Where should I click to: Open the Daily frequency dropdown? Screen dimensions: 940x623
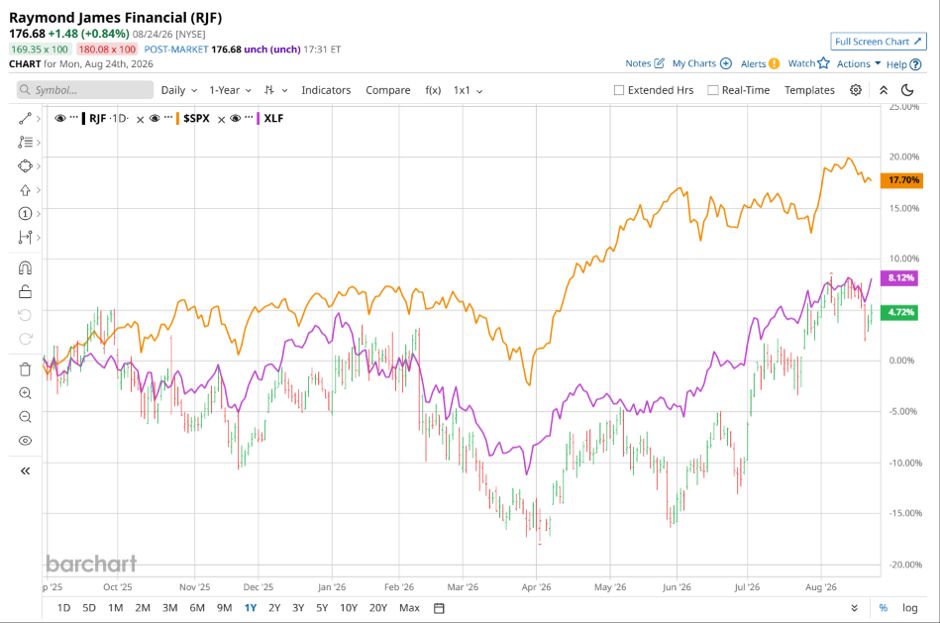click(179, 90)
